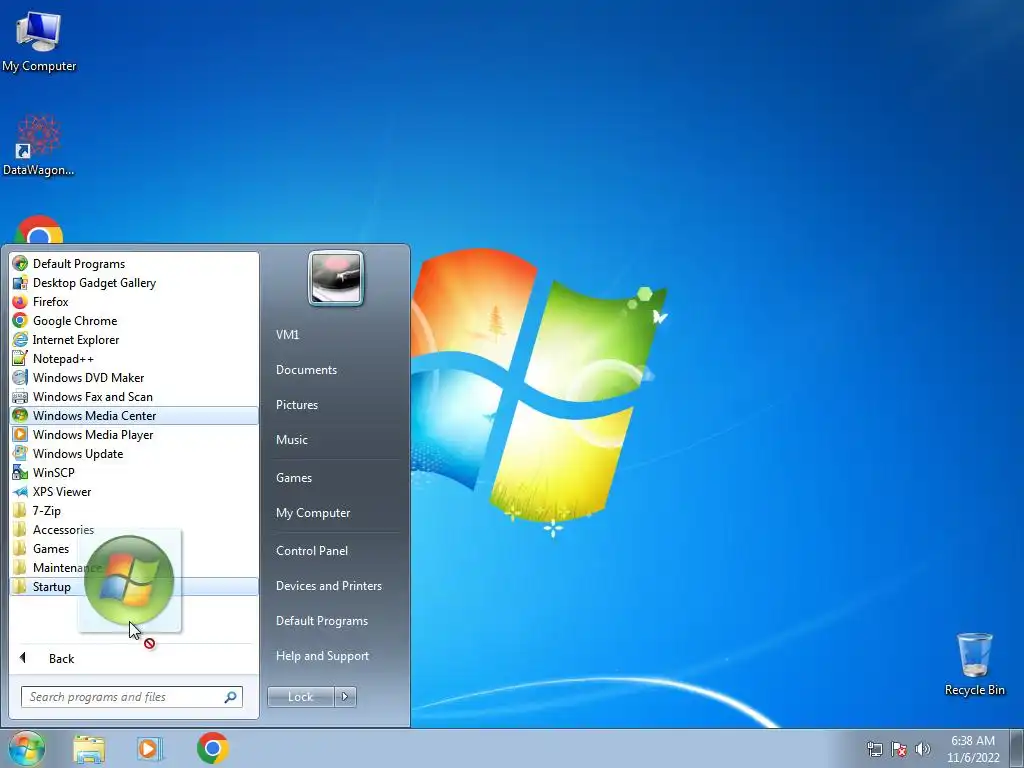The width and height of the screenshot is (1024, 768).
Task: Launch Media Player from the taskbar
Action: pyautogui.click(x=150, y=749)
